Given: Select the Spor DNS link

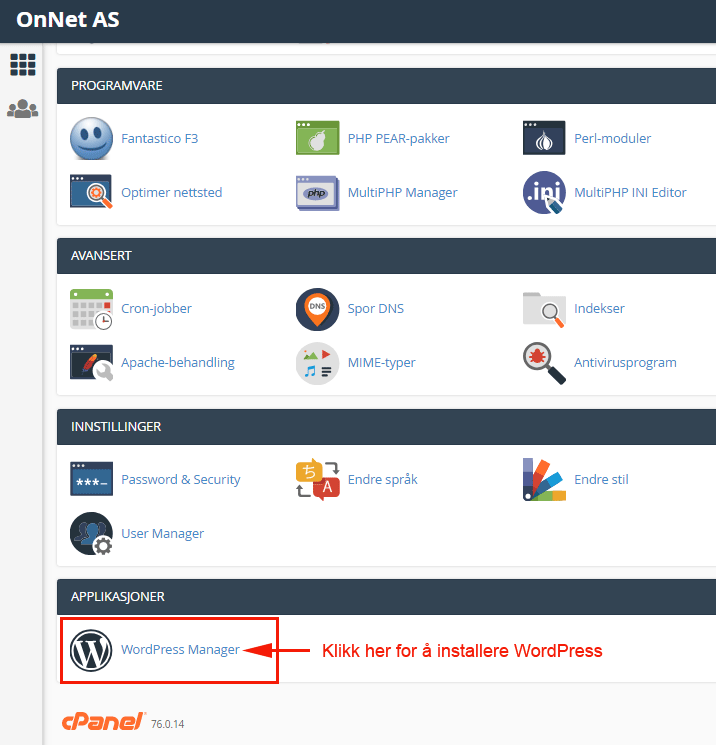Looking at the screenshot, I should 376,308.
